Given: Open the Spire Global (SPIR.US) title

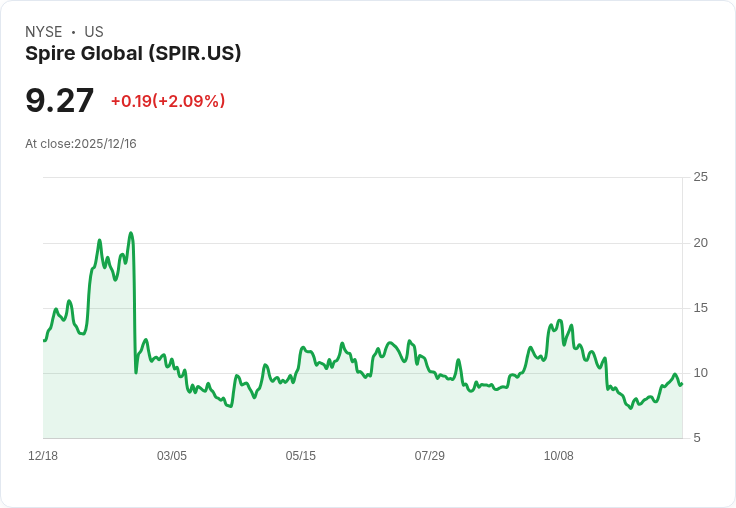Looking at the screenshot, I should click(x=133, y=54).
